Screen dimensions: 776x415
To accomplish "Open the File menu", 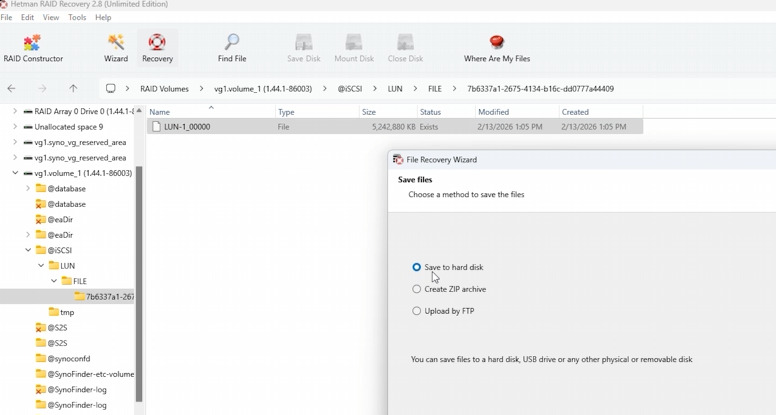I will pyautogui.click(x=6, y=17).
